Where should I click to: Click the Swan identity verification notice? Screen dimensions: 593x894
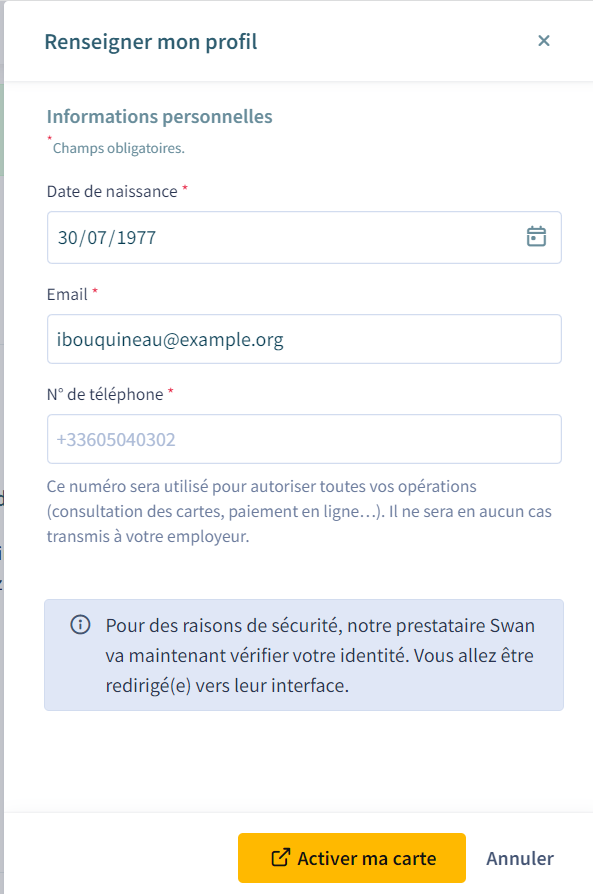coord(320,655)
